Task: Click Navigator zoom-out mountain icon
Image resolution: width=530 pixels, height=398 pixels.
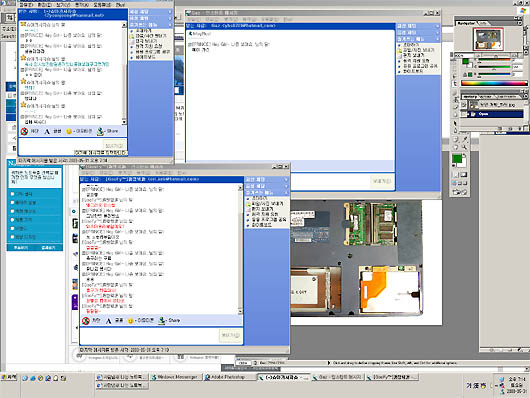Action: tap(479, 55)
